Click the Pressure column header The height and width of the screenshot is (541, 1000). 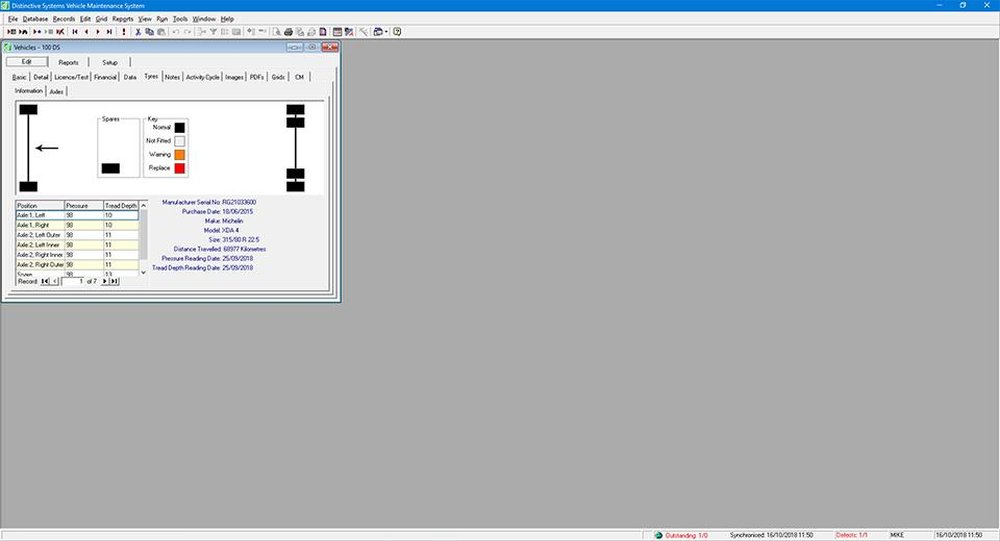(x=84, y=205)
